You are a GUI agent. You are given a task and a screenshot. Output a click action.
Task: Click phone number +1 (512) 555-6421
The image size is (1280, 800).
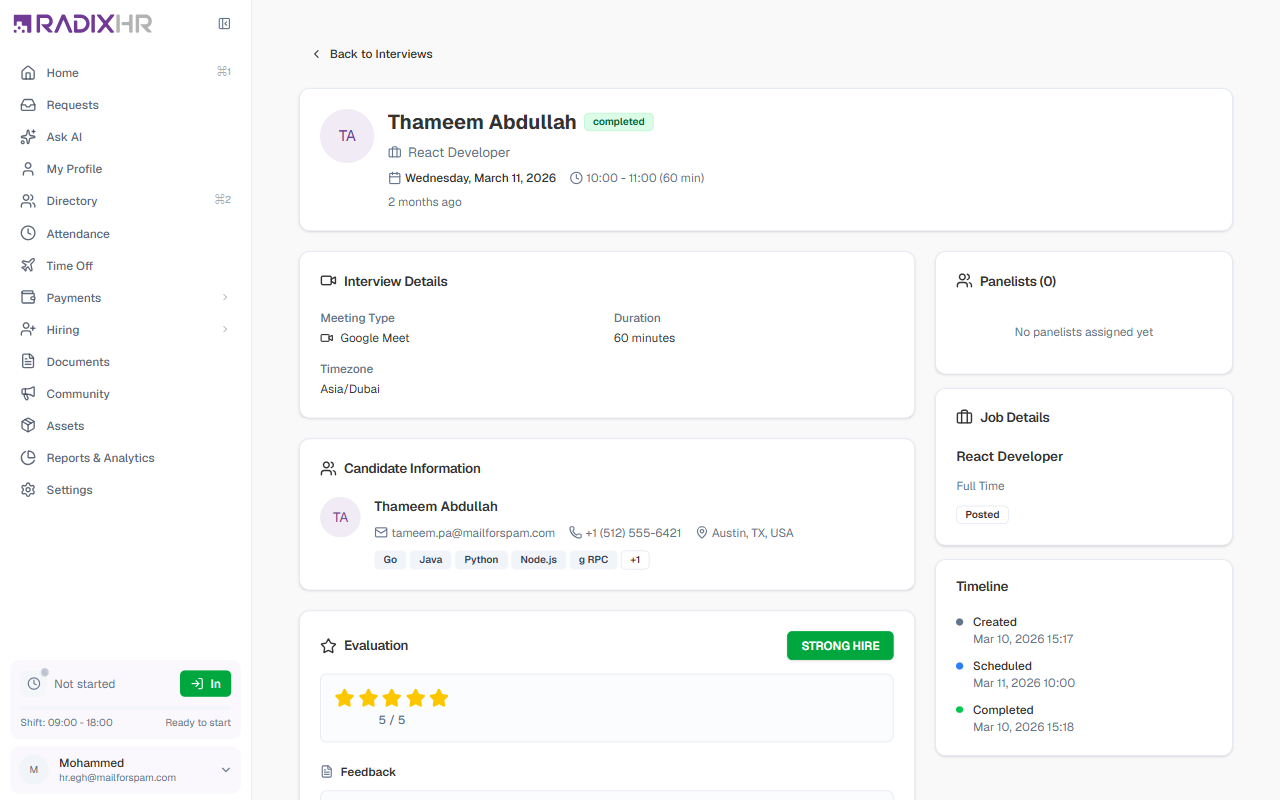pyautogui.click(x=633, y=533)
